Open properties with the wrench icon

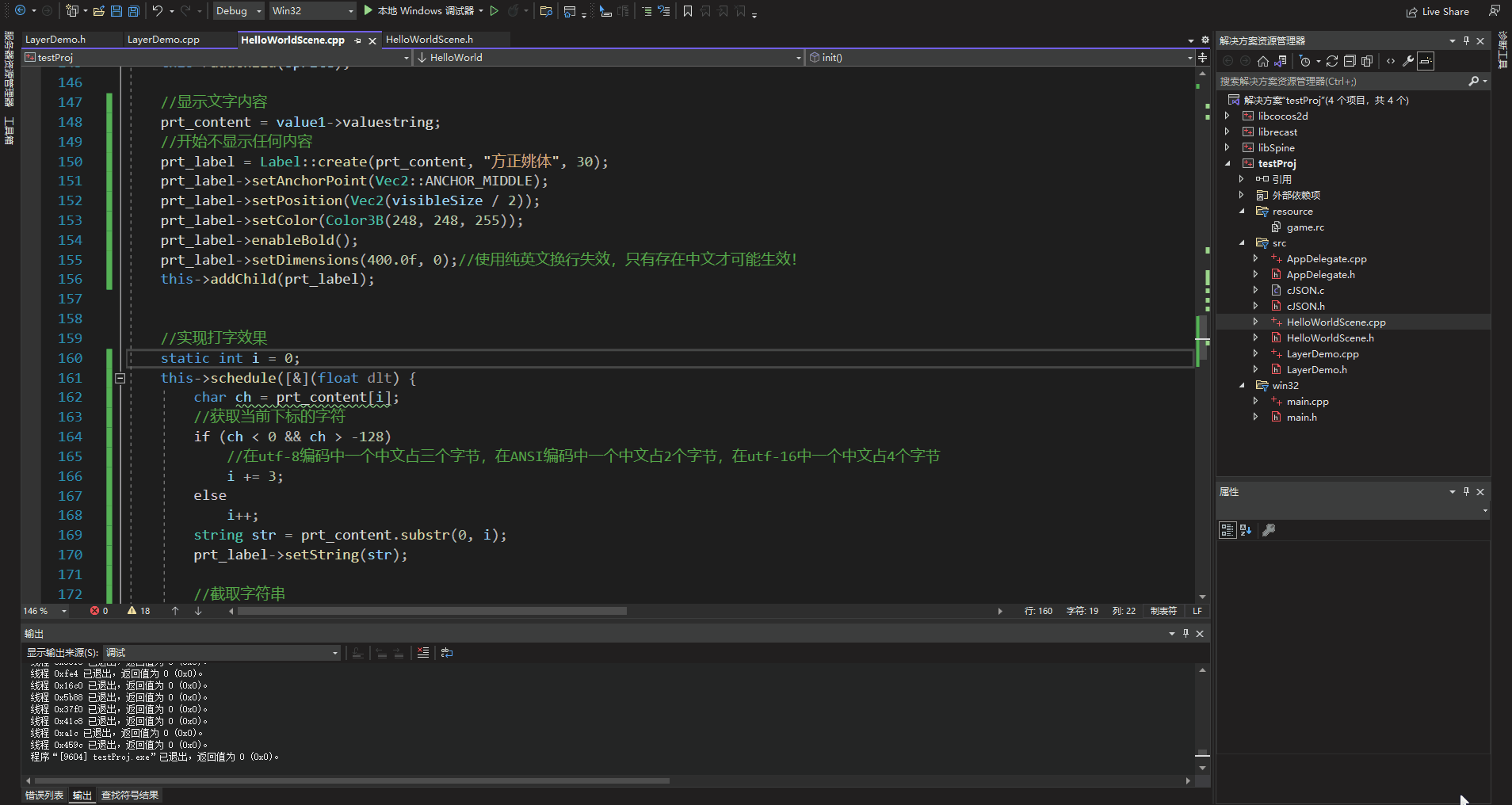[1408, 61]
